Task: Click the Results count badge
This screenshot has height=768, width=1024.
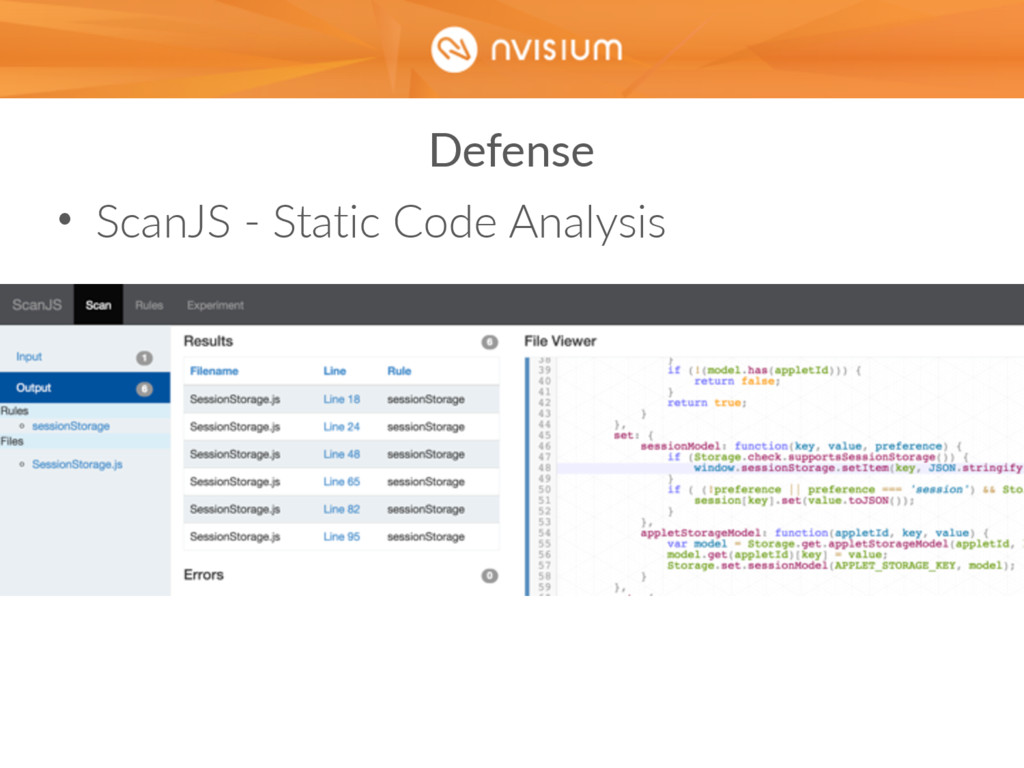Action: tap(490, 342)
